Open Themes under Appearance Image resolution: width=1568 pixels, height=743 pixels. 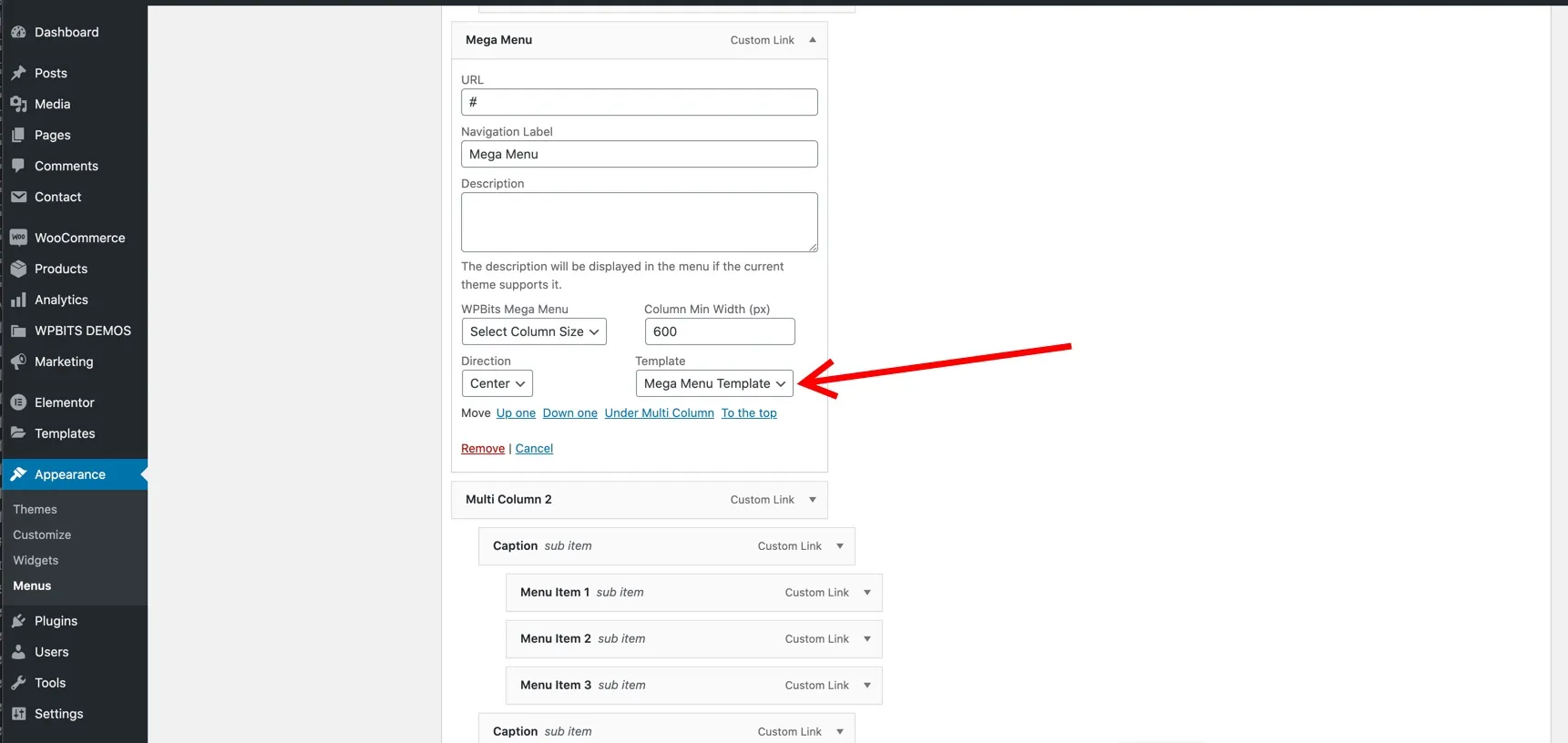click(36, 509)
